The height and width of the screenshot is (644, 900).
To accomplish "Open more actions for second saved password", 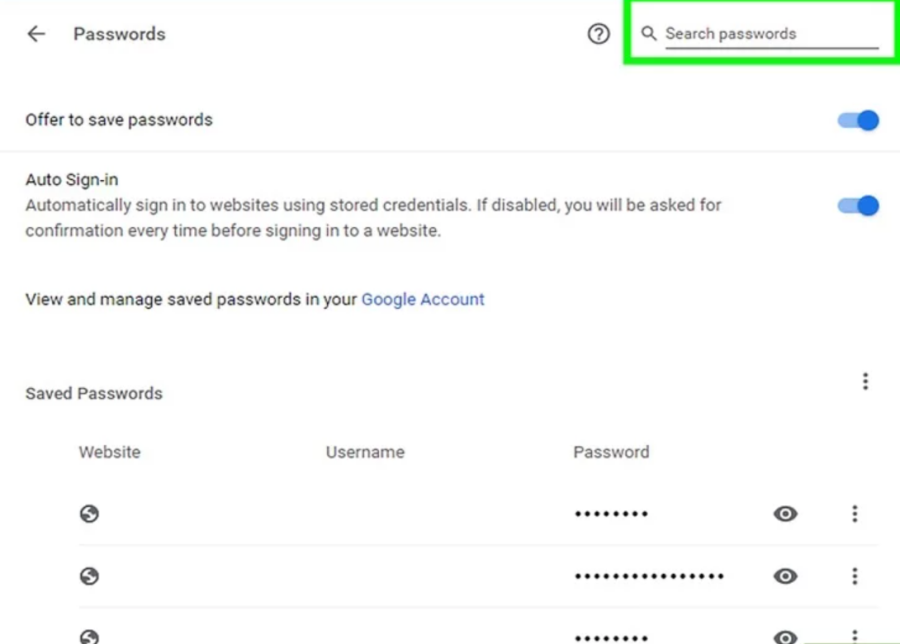I will (855, 576).
